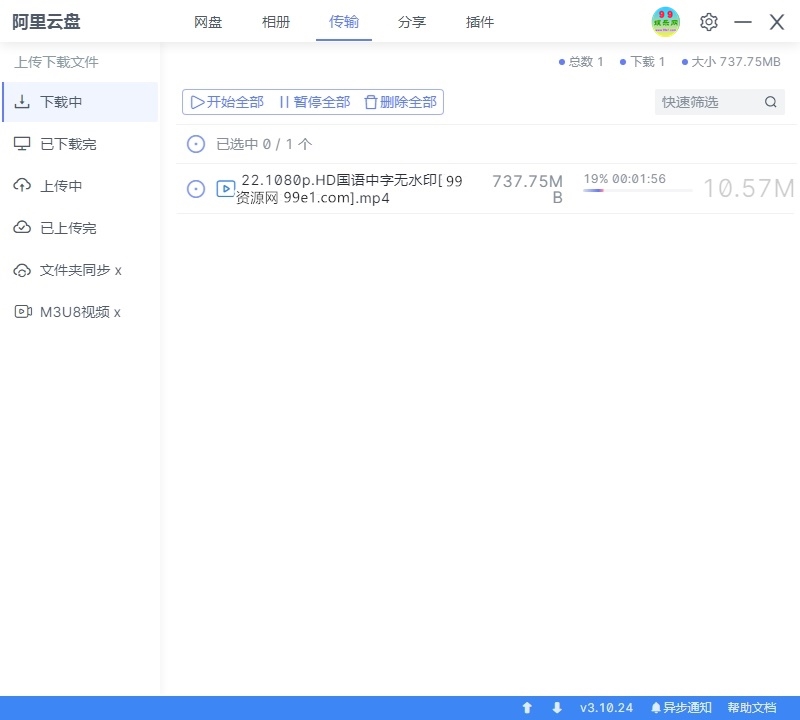Click the monitor icon beside 已下载完

click(22, 144)
